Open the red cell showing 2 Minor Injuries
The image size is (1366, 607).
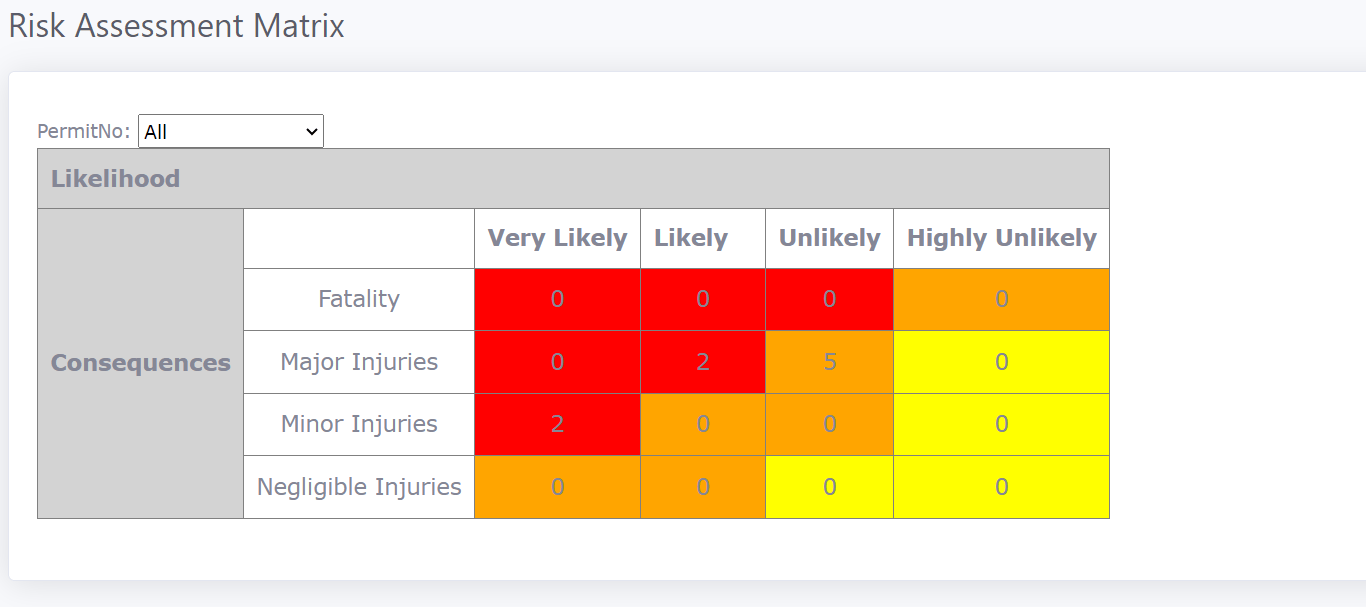tap(557, 424)
